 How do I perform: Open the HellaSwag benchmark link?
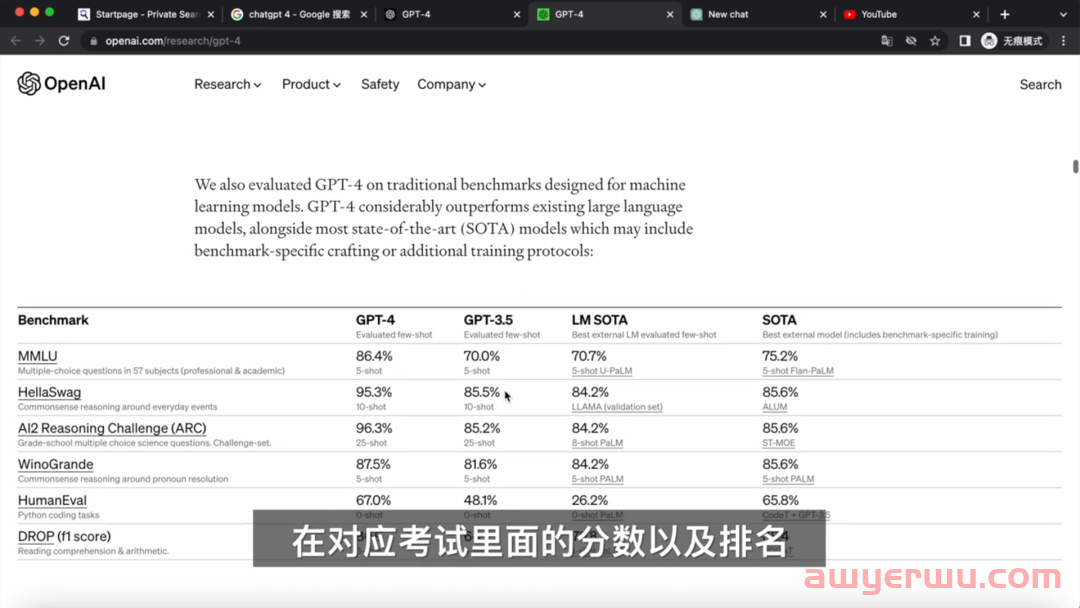point(49,392)
